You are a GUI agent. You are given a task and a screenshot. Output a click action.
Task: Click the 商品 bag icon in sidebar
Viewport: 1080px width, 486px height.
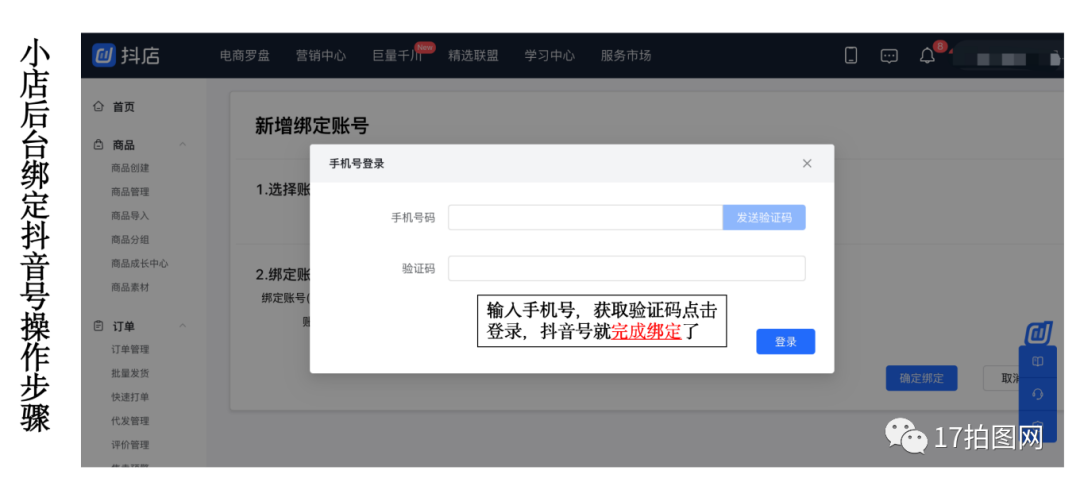click(x=98, y=145)
